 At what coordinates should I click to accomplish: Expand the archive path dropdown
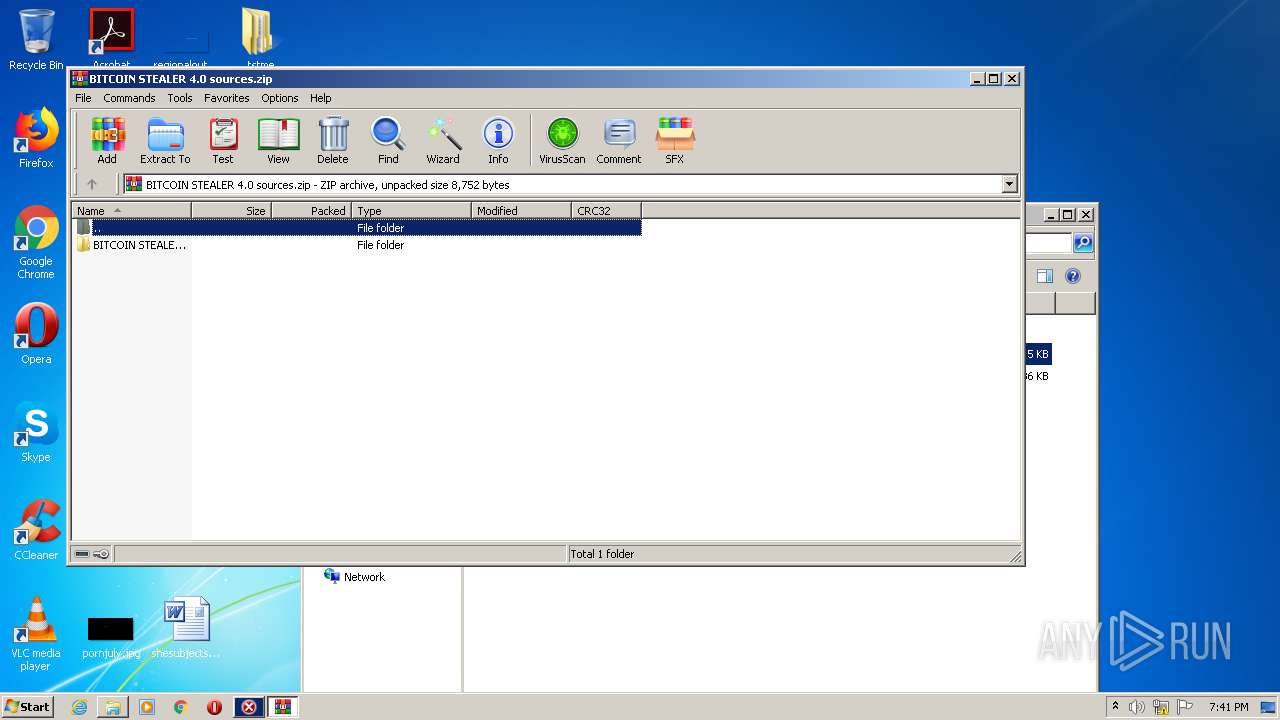tap(1009, 184)
